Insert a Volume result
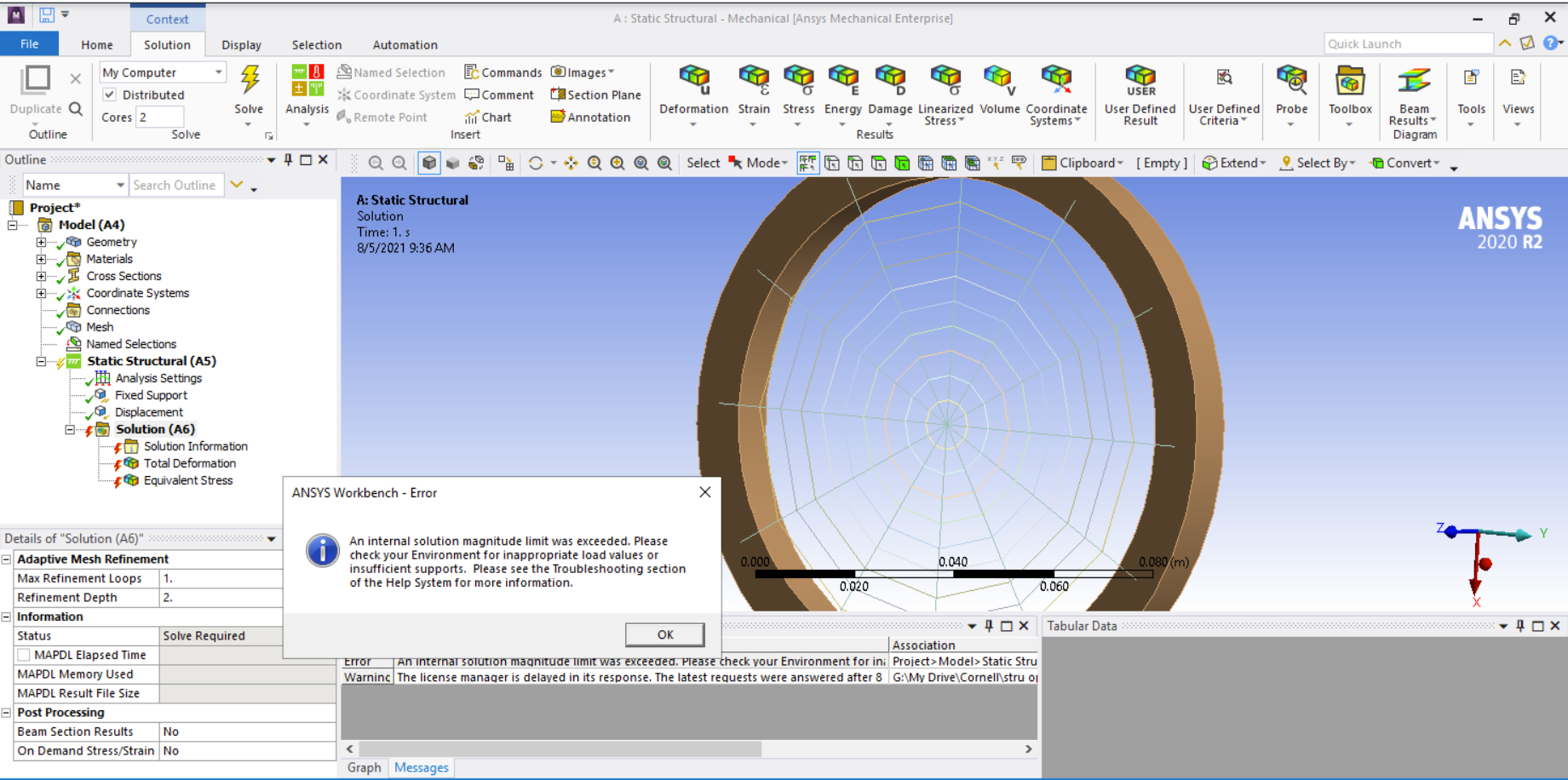The image size is (1568, 780). pos(999,89)
